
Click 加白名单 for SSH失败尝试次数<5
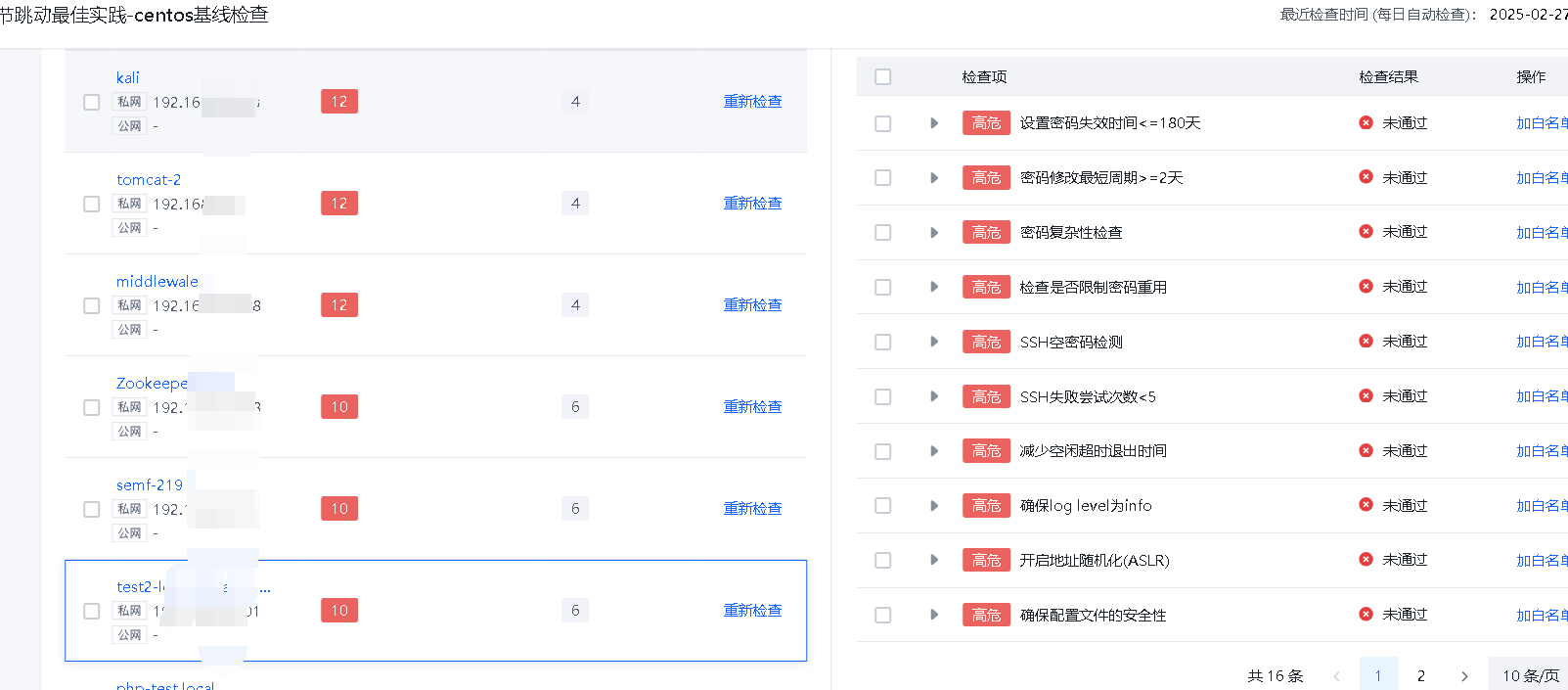pos(1541,396)
